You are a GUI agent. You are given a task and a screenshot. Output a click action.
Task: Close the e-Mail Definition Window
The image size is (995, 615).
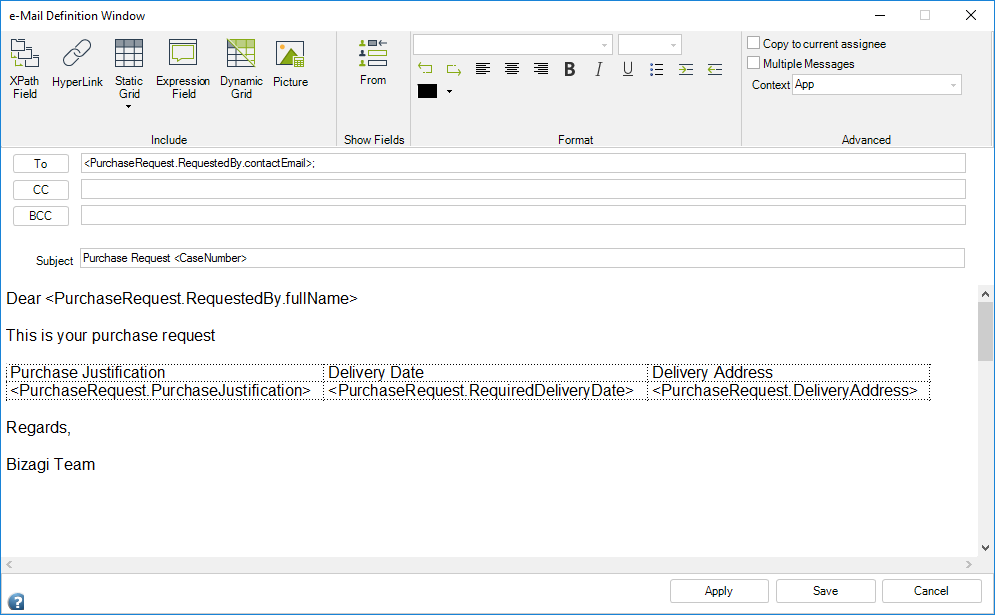[x=971, y=15]
